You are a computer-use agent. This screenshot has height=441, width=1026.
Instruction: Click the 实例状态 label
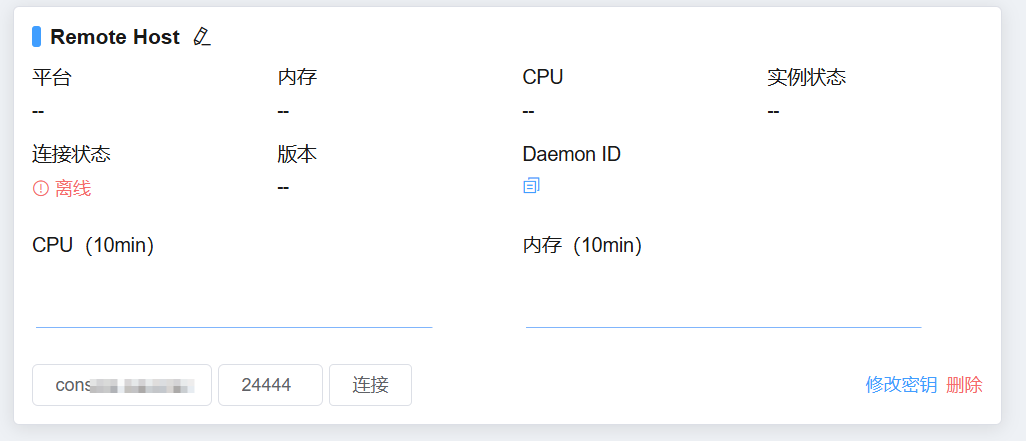point(807,78)
